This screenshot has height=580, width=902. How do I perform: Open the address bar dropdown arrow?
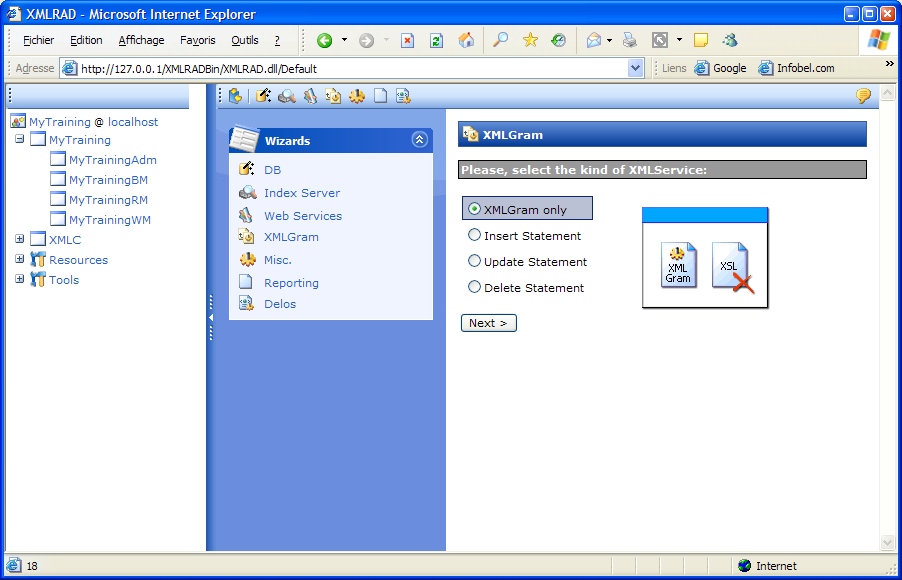coord(636,69)
